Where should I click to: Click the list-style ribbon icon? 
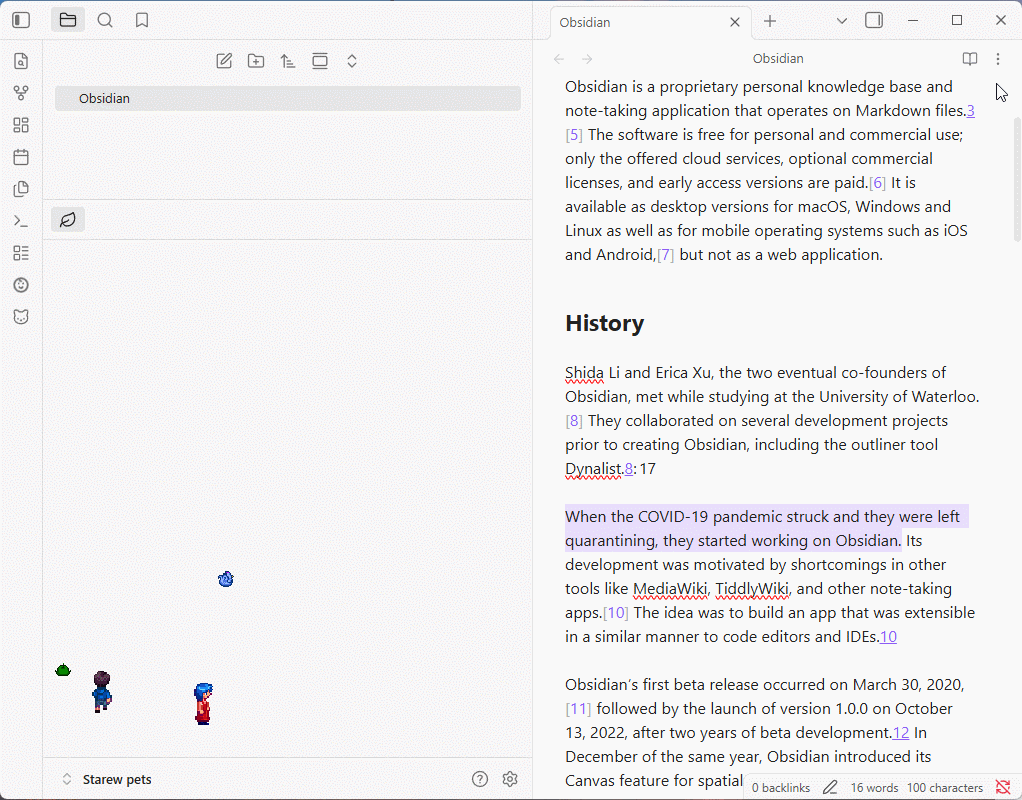pos(21,253)
